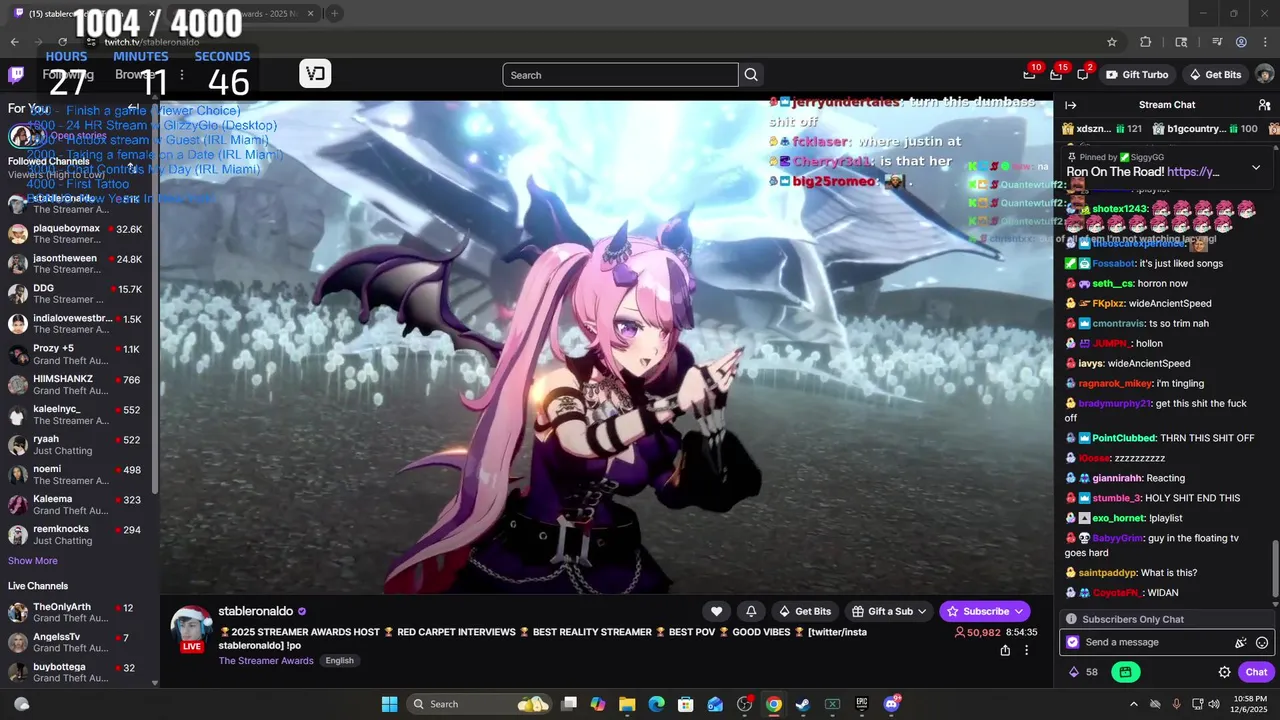Open the Chrome extensions puzzle icon
1280x720 pixels.
(x=1146, y=42)
